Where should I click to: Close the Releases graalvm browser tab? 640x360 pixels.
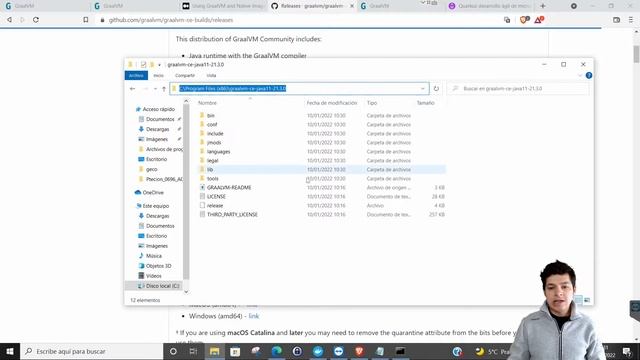pyautogui.click(x=352, y=6)
